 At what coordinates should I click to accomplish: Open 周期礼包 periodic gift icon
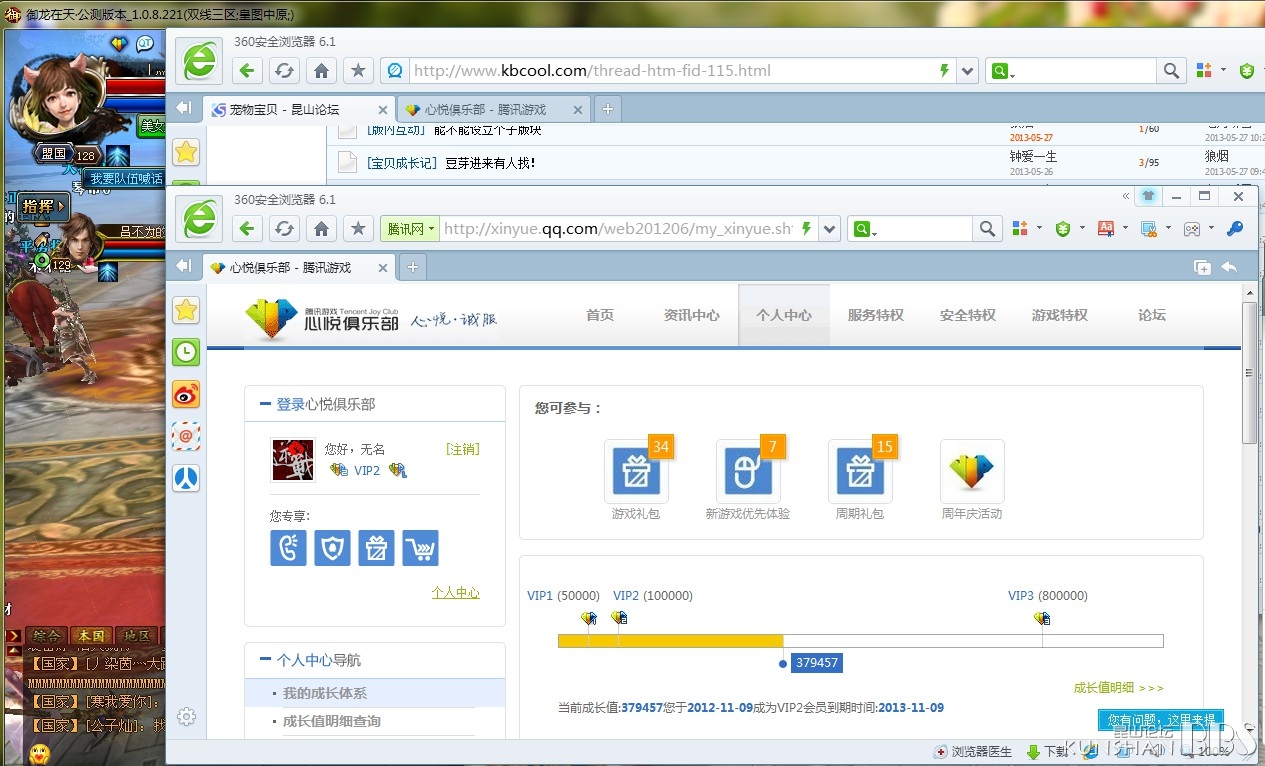860,471
